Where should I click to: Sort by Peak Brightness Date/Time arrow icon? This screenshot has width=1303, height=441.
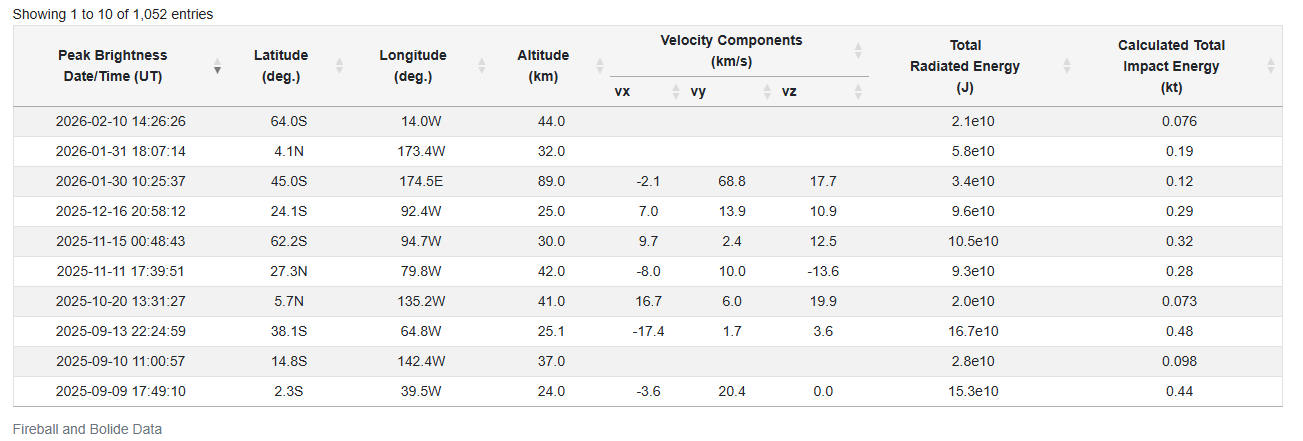pyautogui.click(x=217, y=66)
